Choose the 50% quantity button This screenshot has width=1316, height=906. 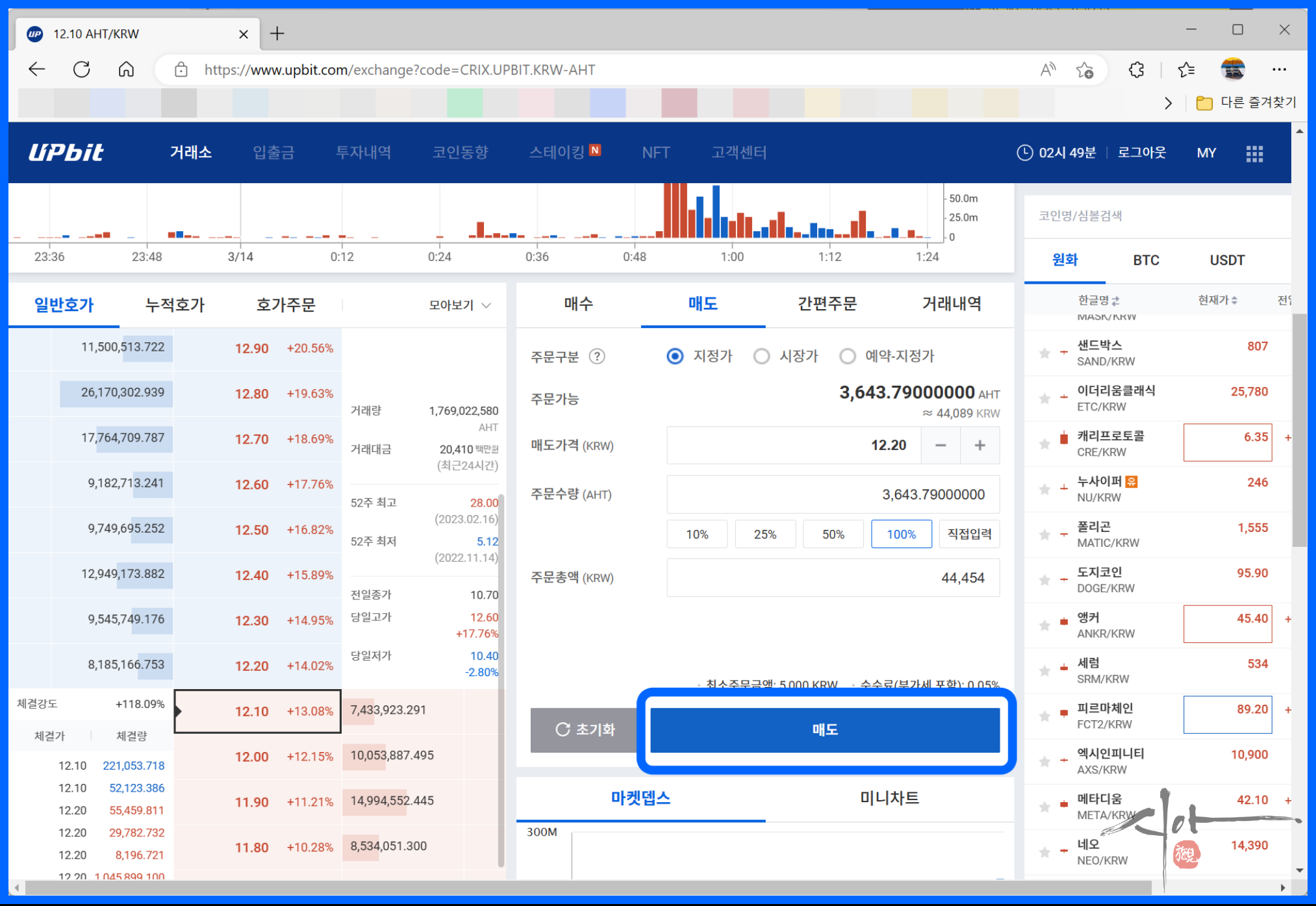(833, 535)
